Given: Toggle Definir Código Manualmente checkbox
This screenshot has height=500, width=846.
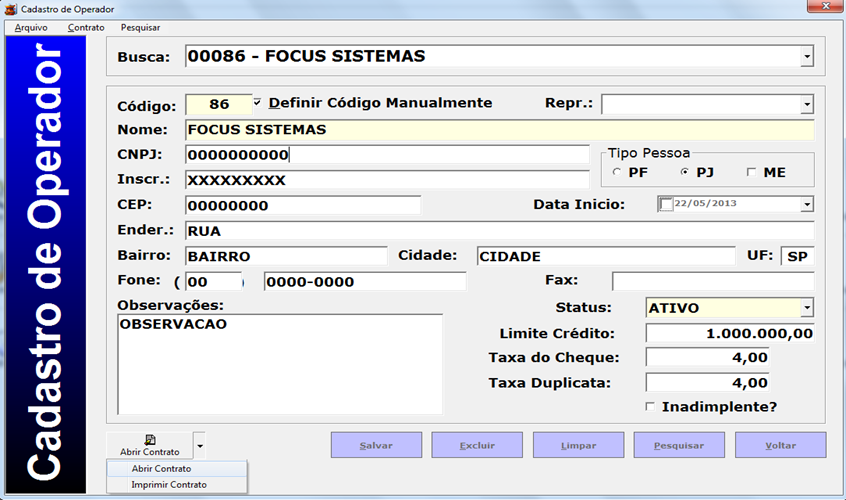Looking at the screenshot, I should click(x=257, y=102).
